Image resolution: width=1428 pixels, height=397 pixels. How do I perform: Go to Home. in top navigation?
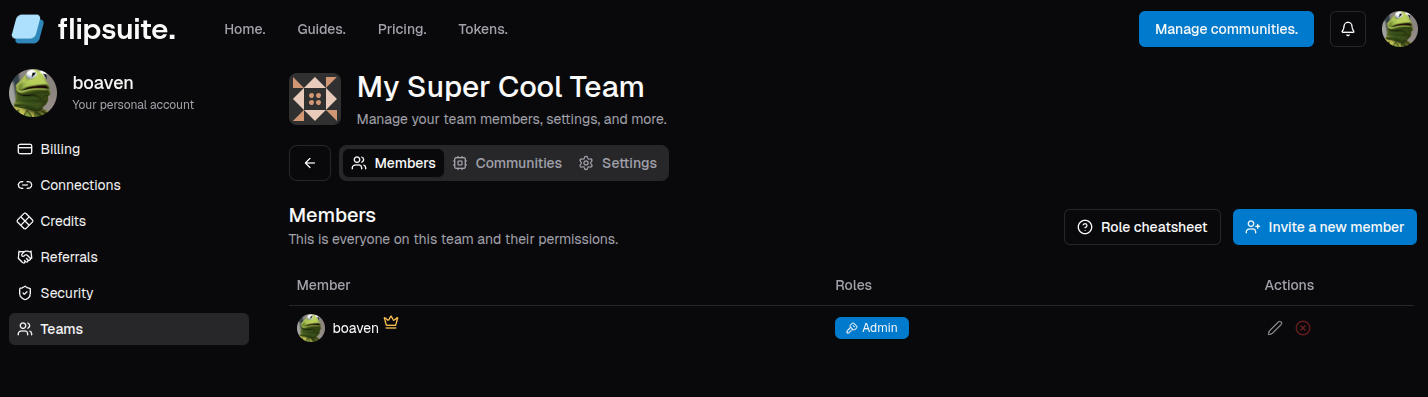point(245,29)
